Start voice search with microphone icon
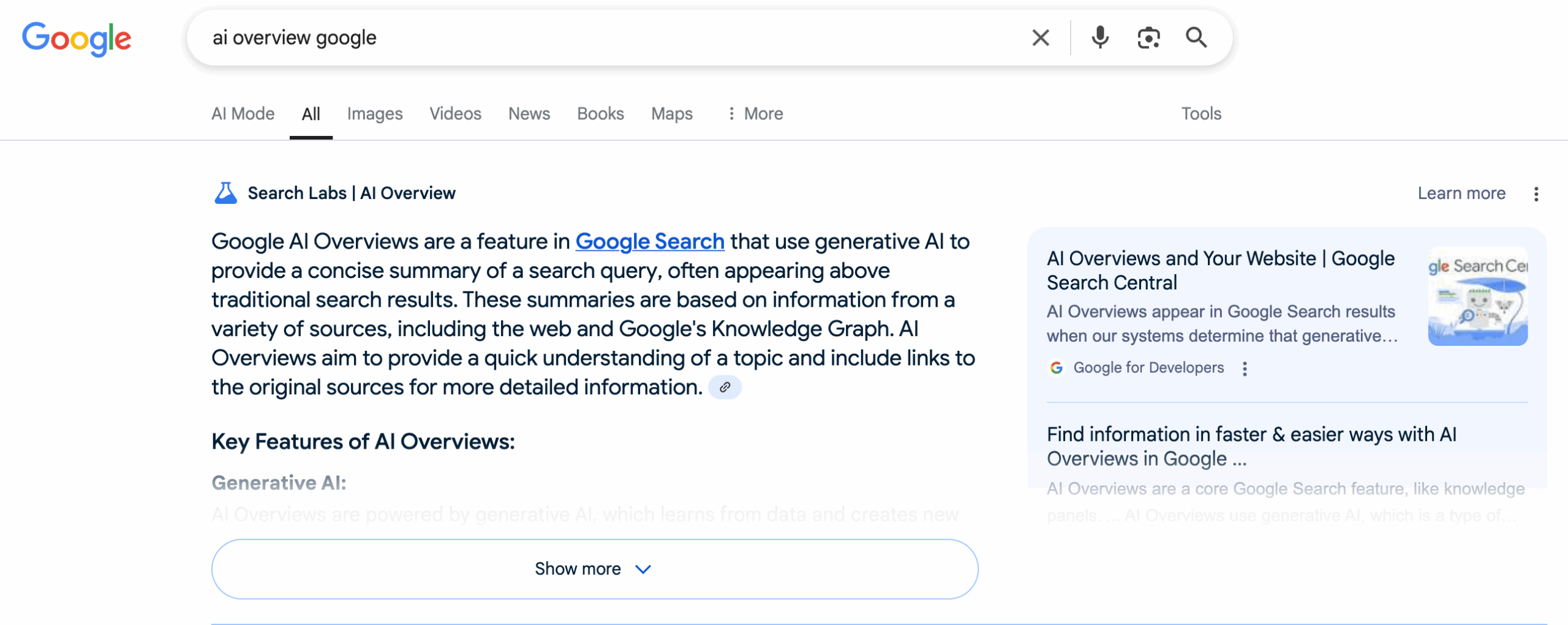The height and width of the screenshot is (625, 1568). click(x=1099, y=38)
